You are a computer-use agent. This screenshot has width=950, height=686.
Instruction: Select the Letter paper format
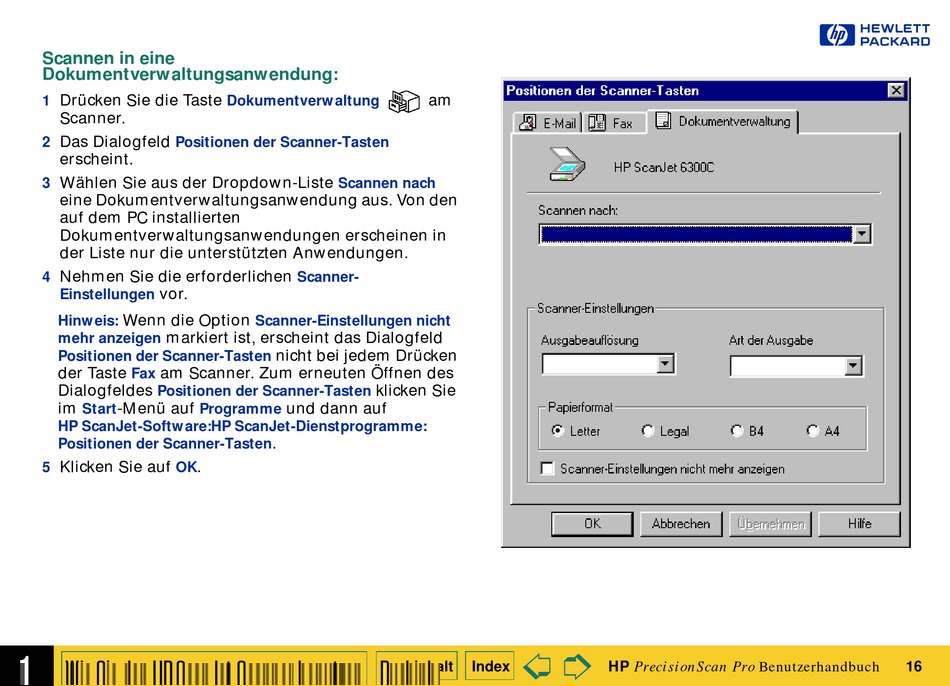click(557, 431)
